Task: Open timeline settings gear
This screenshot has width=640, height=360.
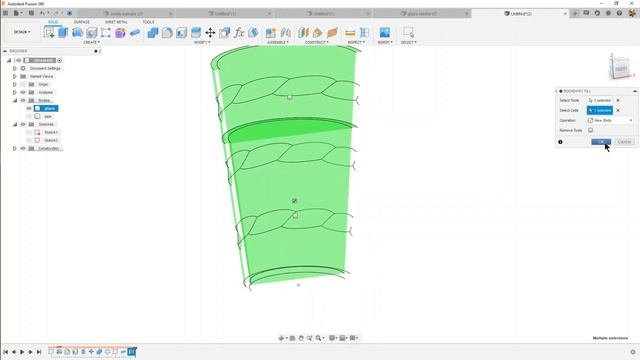Action: (x=633, y=352)
